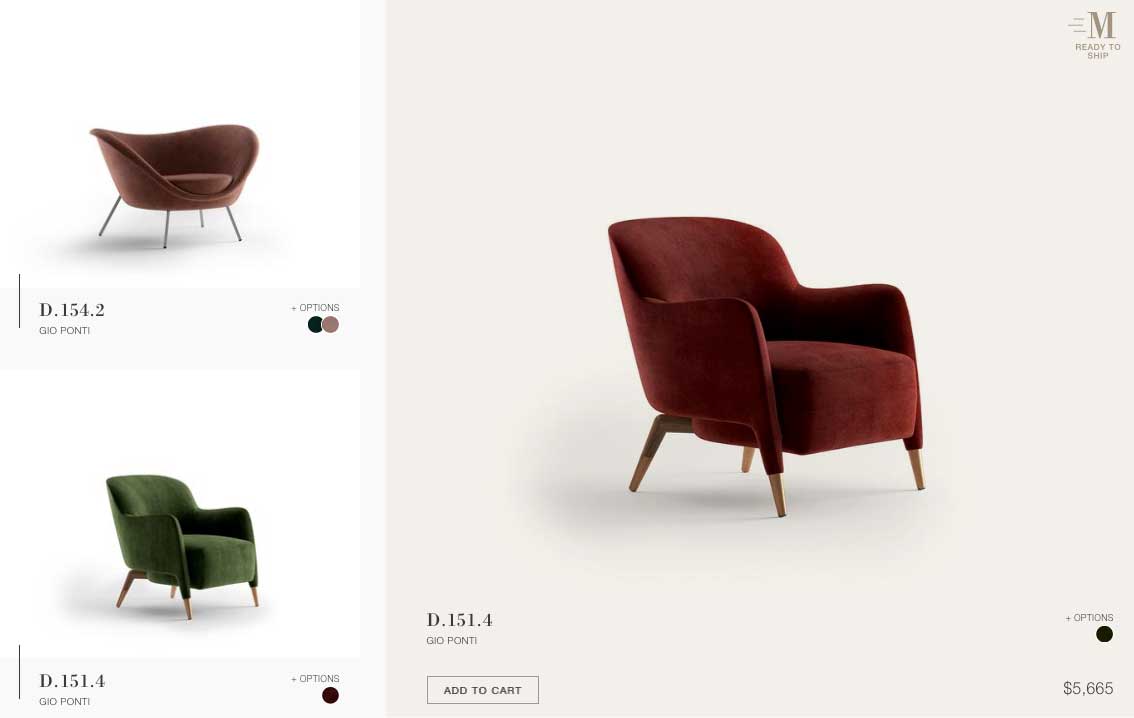This screenshot has width=1134, height=718.
Task: Click the large red armchair image
Action: (x=766, y=365)
